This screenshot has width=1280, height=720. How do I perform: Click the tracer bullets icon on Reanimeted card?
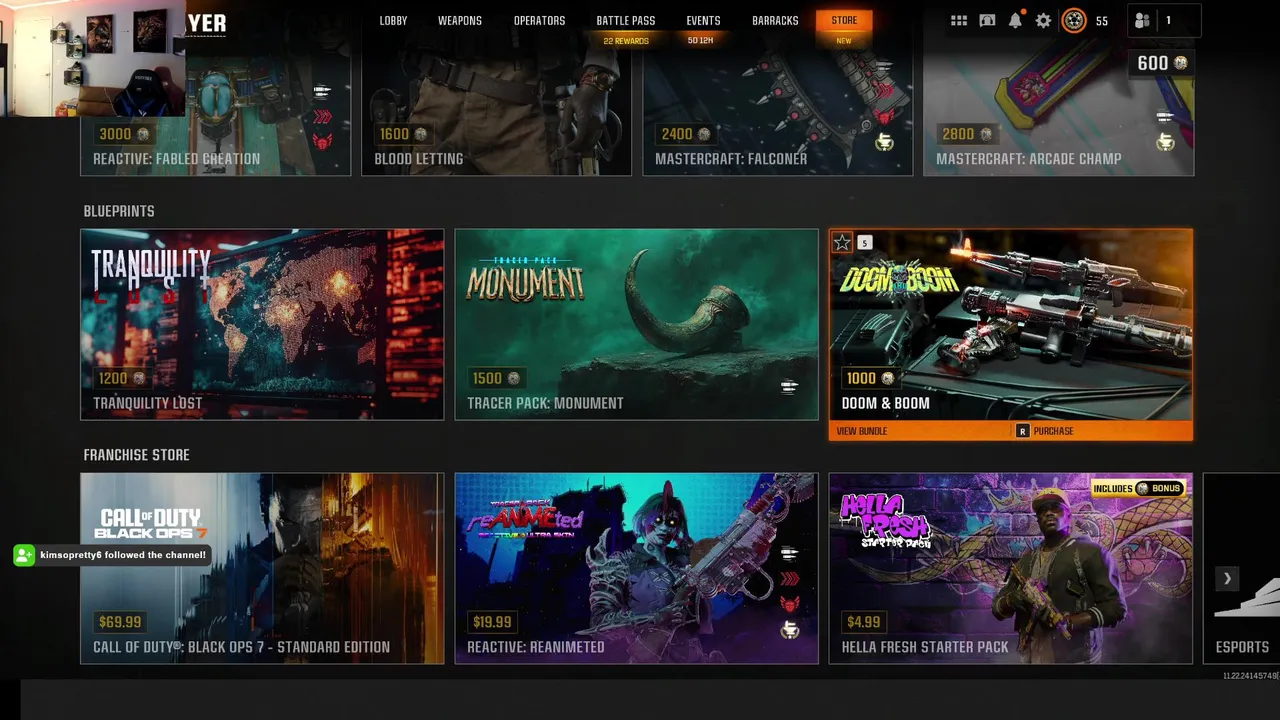(789, 553)
